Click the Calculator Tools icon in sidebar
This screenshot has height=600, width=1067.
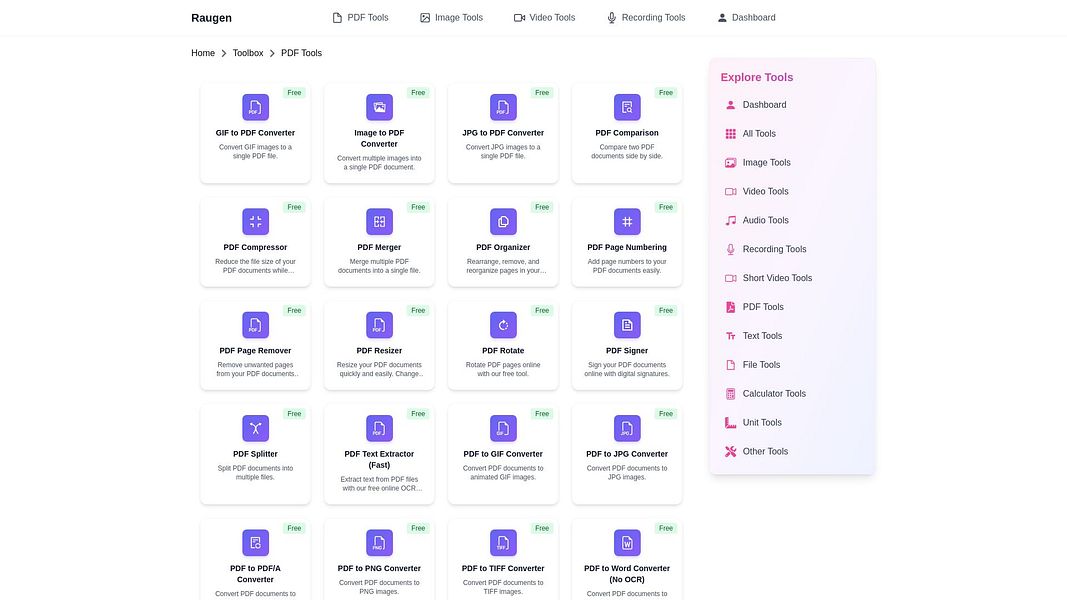(x=730, y=394)
